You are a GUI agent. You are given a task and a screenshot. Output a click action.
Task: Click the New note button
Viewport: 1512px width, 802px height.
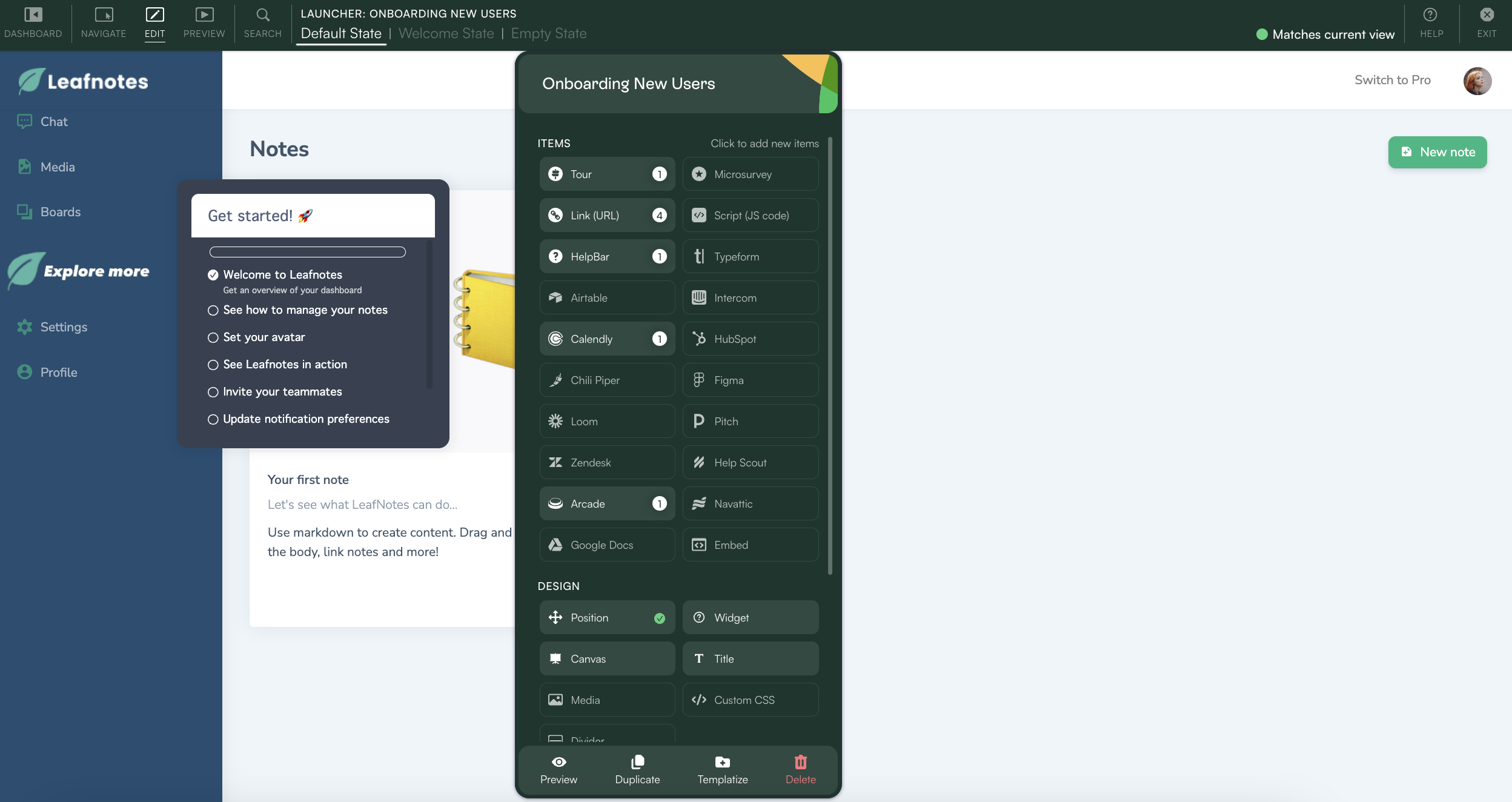coord(1437,152)
